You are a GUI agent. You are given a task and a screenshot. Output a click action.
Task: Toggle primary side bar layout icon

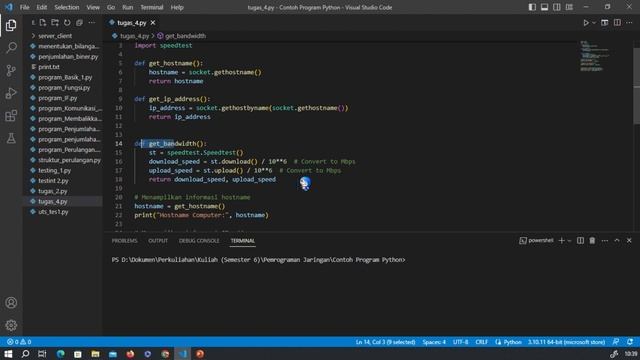pos(532,7)
